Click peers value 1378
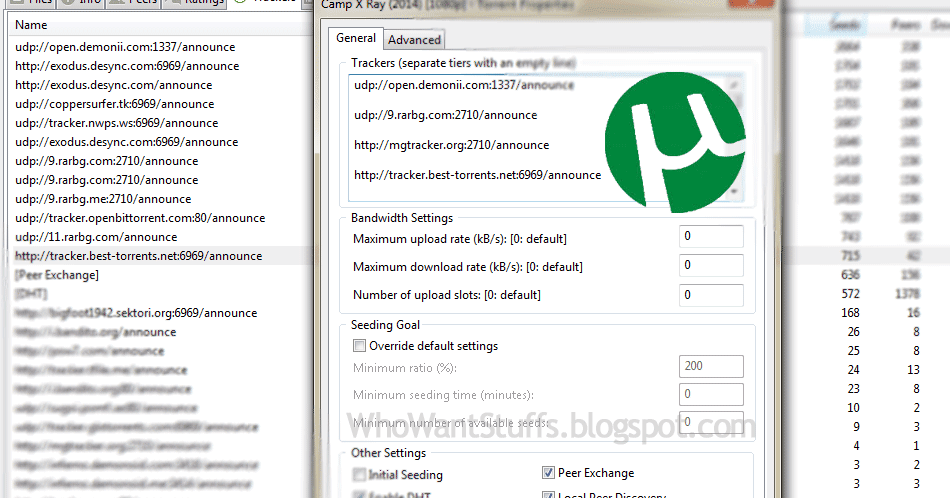The height and width of the screenshot is (498, 950). 908,294
